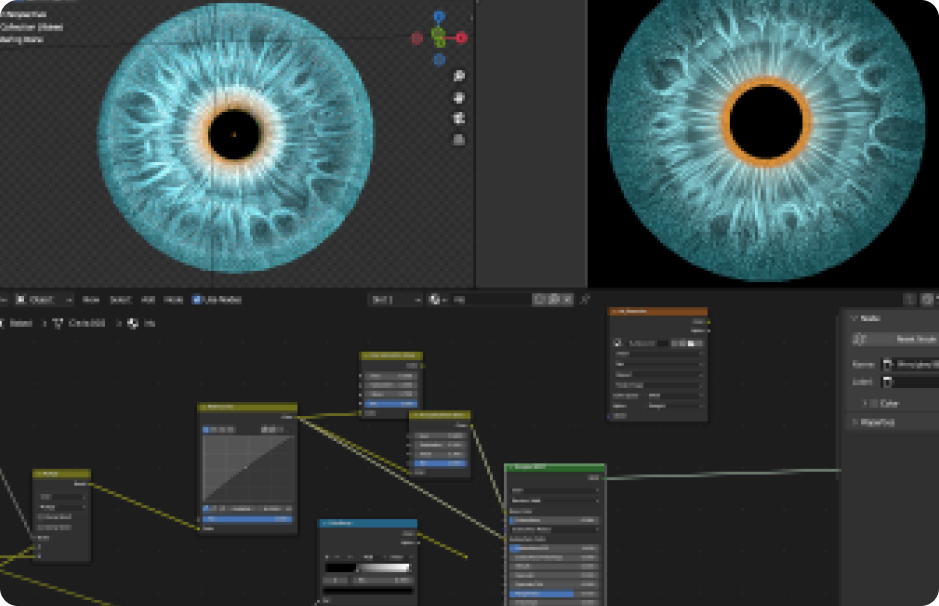Screen dimensions: 939x606
Task: Select the green Principled BSDF node header
Action: [555, 467]
